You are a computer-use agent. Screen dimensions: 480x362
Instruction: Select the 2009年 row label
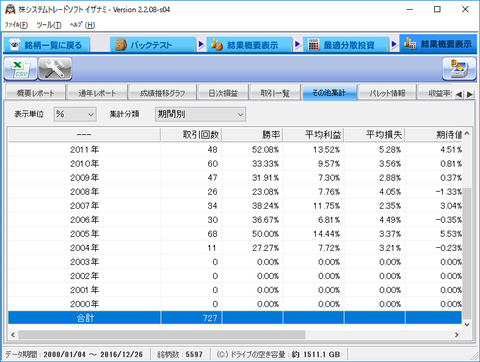point(84,178)
